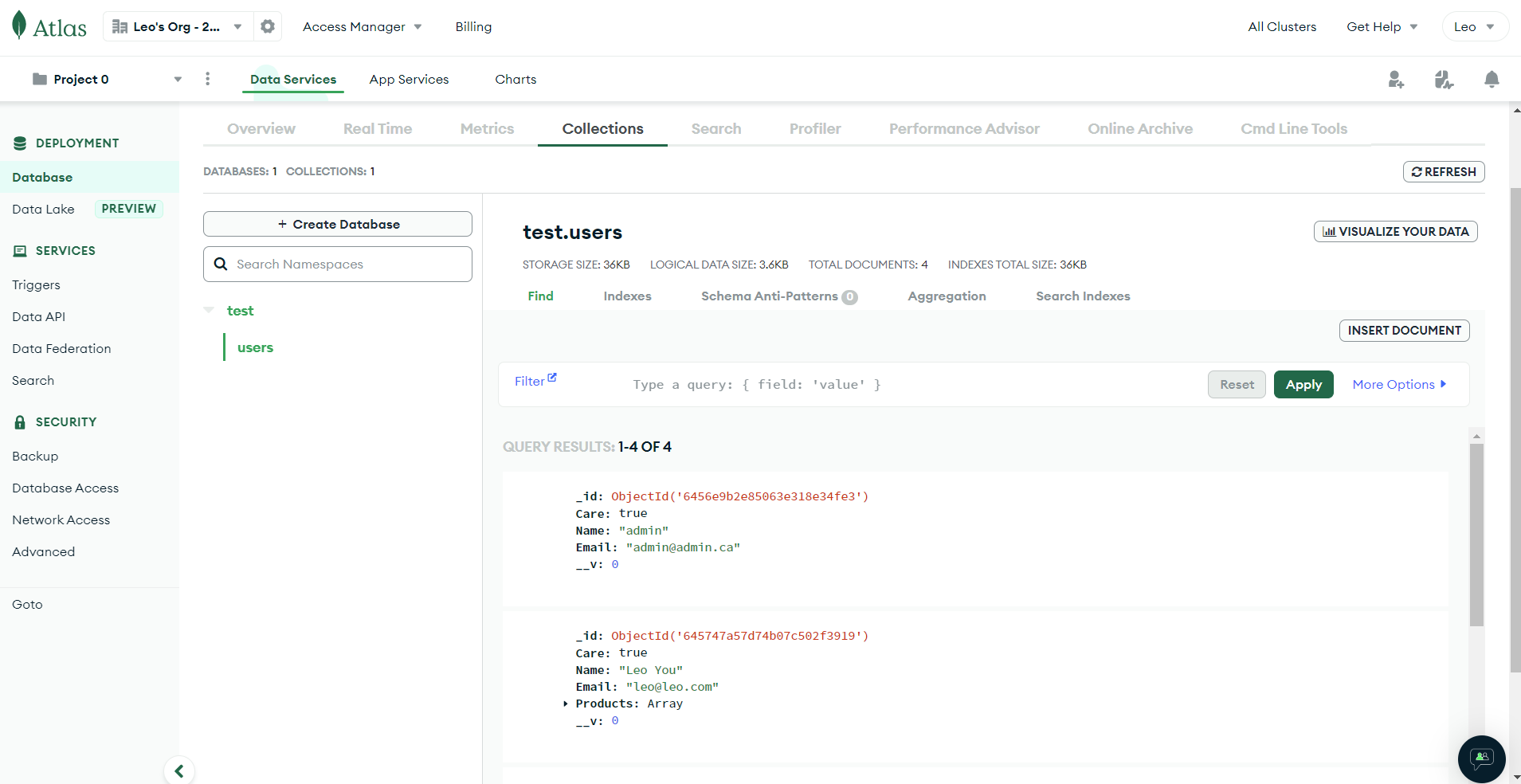Open Network Access in the sidebar
Viewport: 1521px width, 784px height.
click(61, 519)
